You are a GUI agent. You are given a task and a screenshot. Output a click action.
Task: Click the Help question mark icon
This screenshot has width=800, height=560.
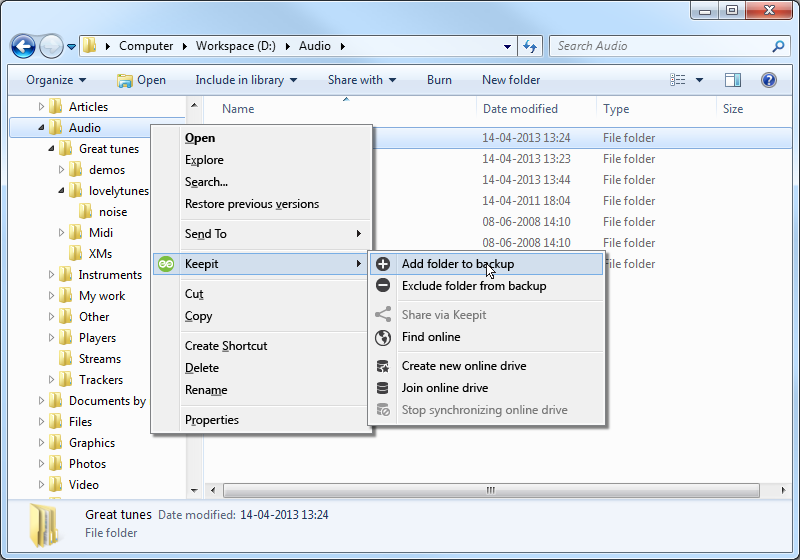coord(768,80)
